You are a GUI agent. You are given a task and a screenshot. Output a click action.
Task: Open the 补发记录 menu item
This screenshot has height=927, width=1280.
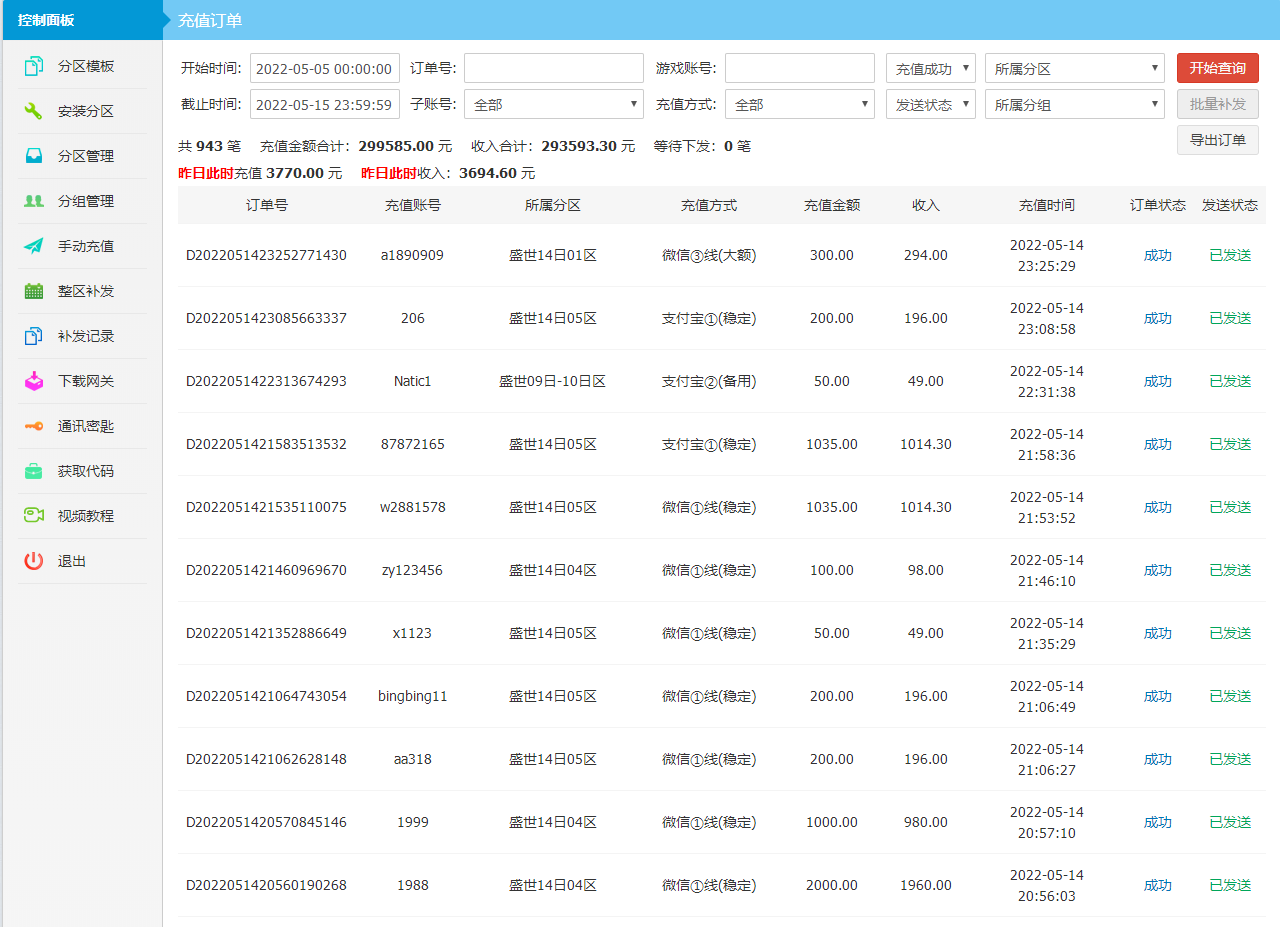[x=85, y=336]
